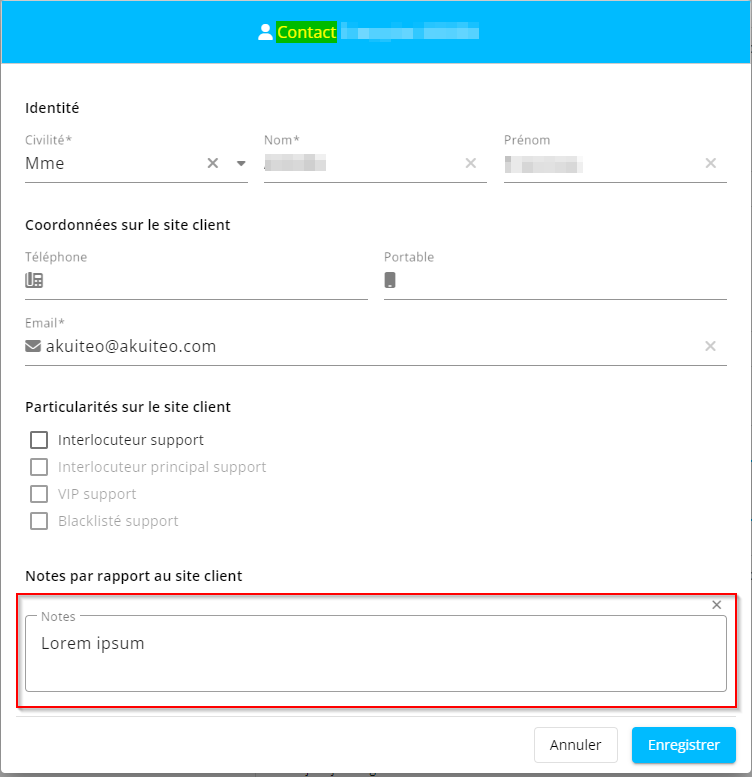Clear the Civilité selection
Viewport: 752px width, 777px height.
click(212, 163)
